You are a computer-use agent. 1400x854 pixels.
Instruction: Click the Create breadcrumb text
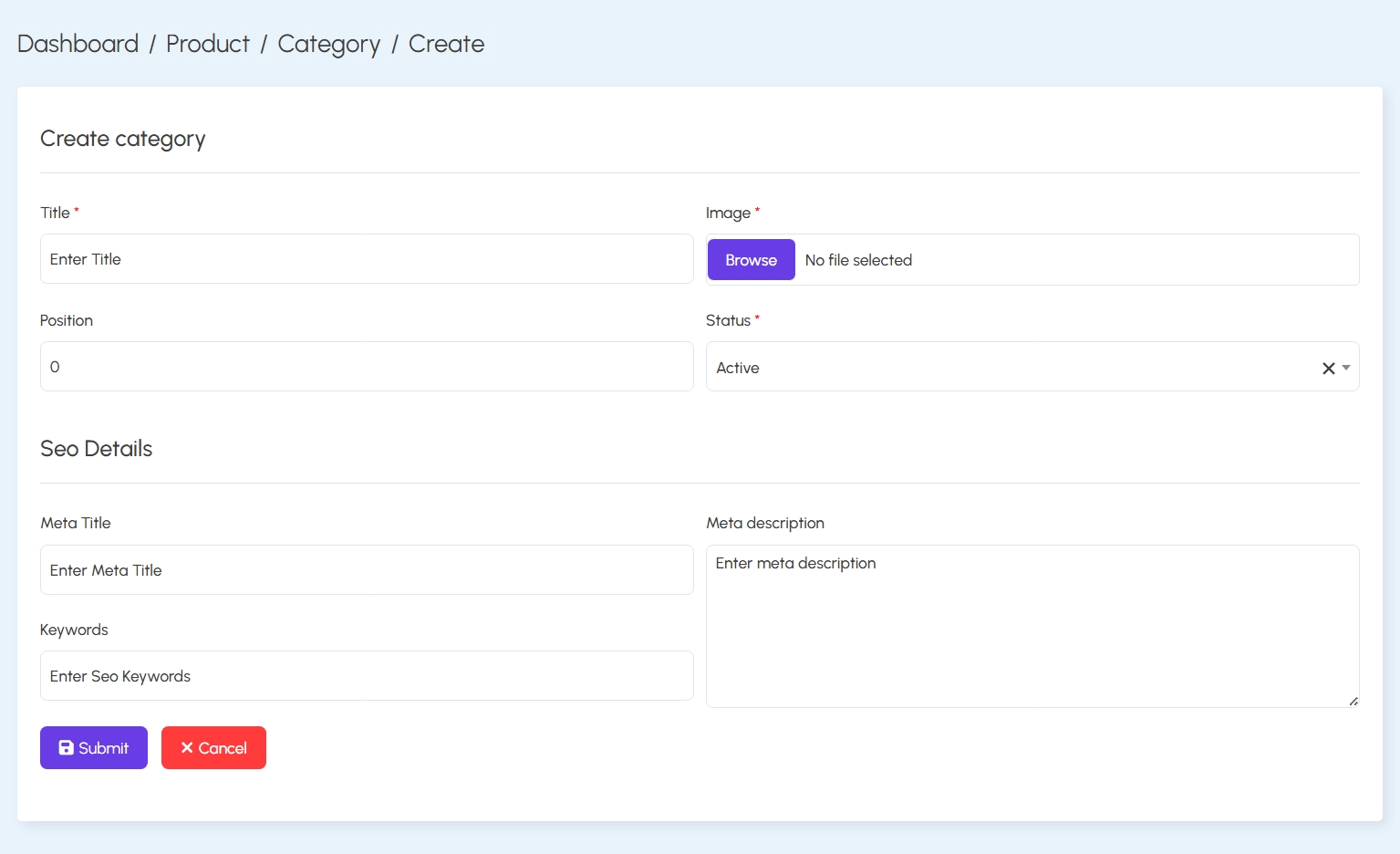(x=446, y=44)
